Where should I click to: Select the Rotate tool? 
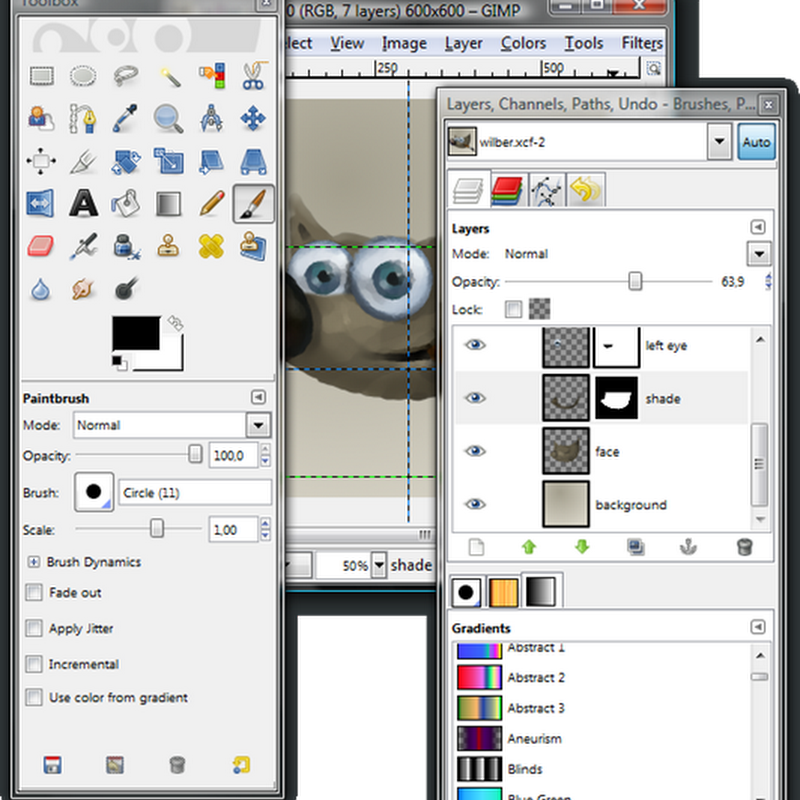126,161
